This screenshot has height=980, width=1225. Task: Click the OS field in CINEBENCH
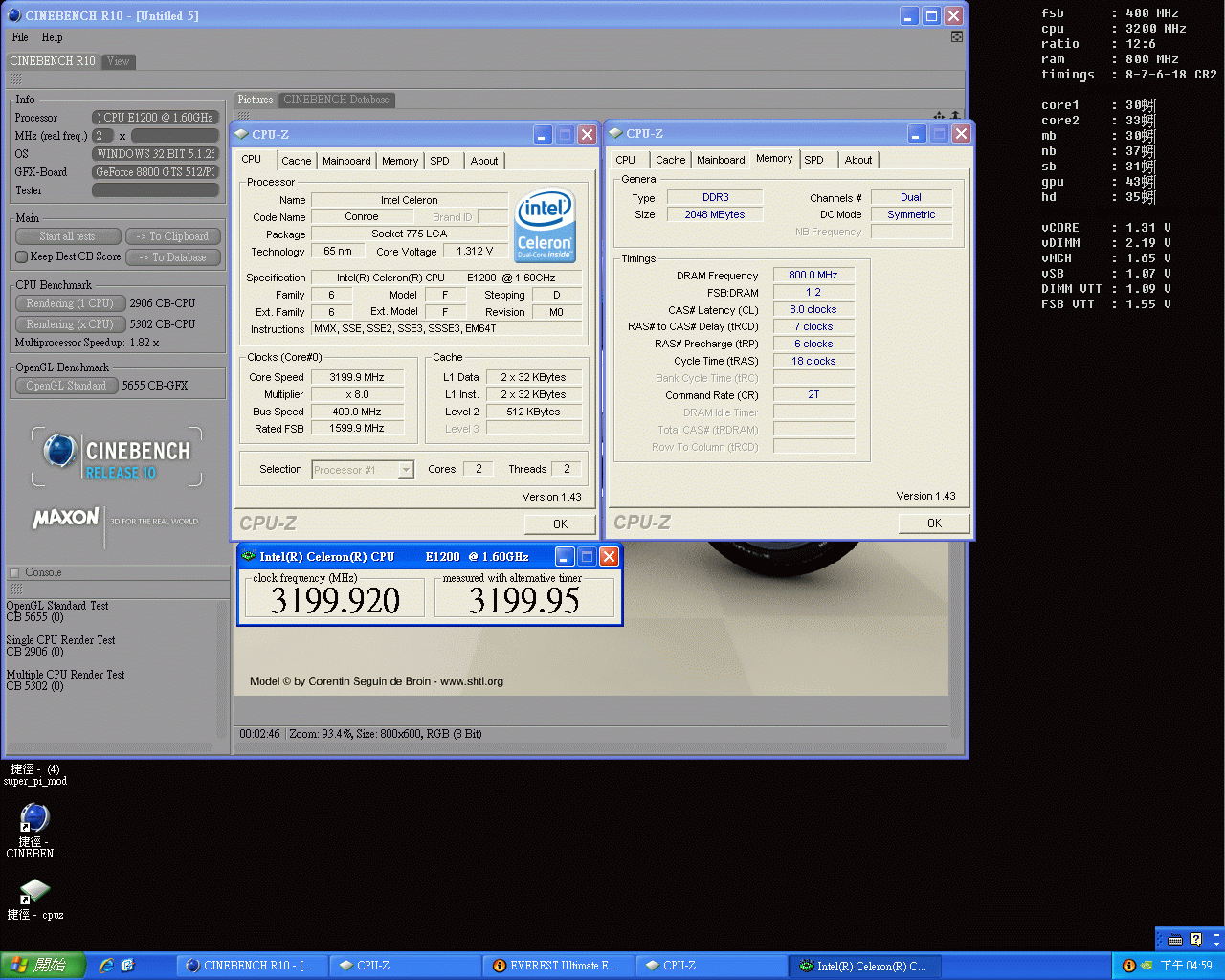click(155, 154)
